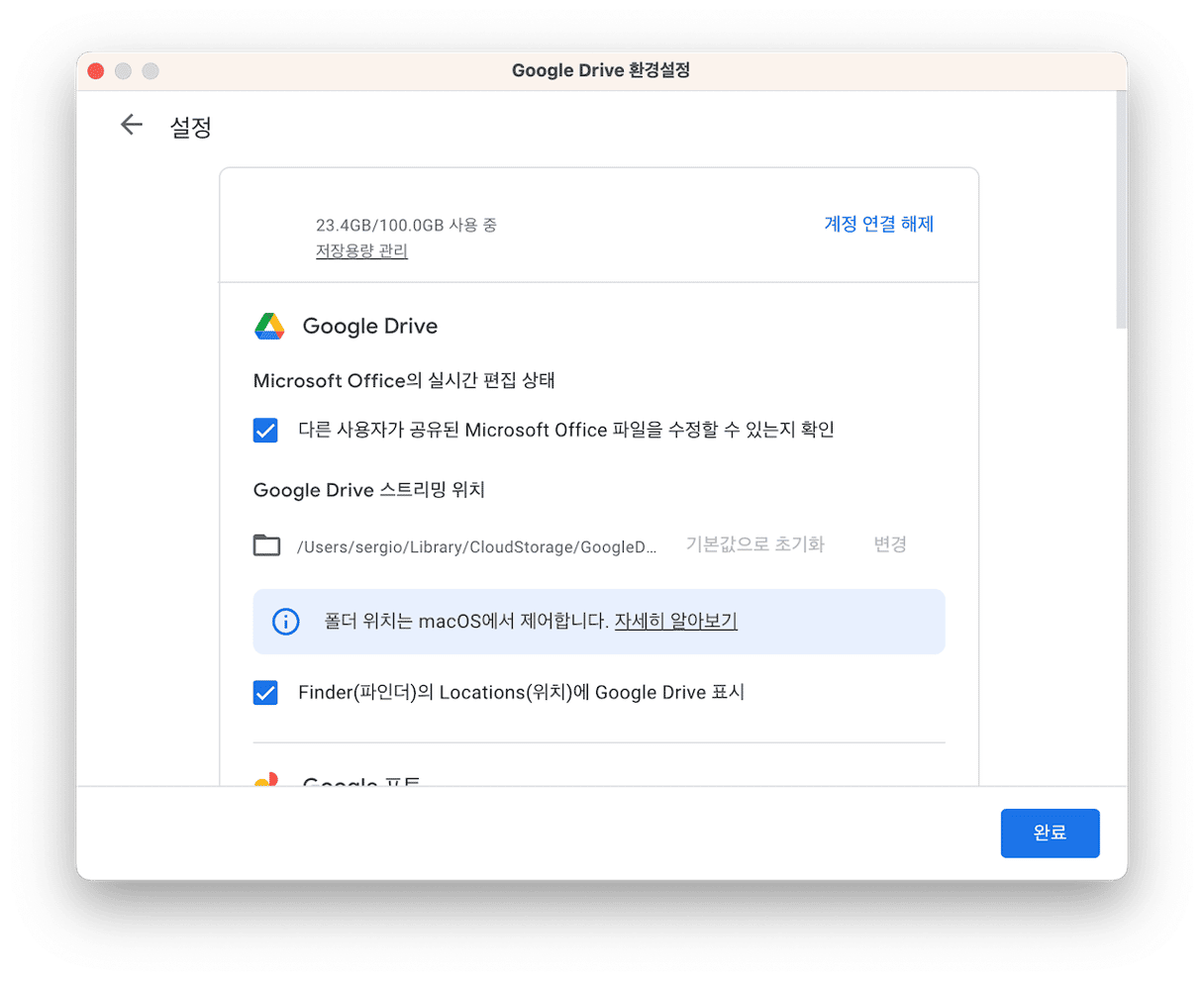Click the Google Drive logo icon
The width and height of the screenshot is (1204, 981).
click(269, 326)
